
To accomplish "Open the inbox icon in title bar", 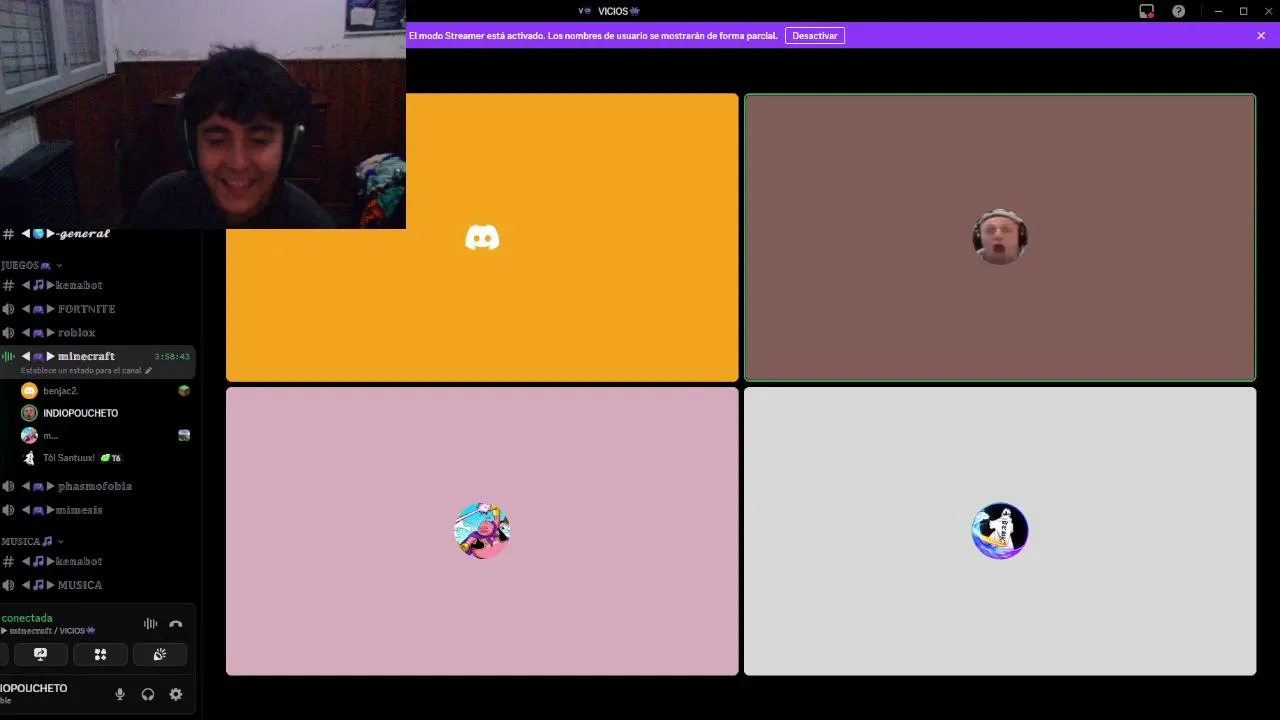I will pos(1147,11).
